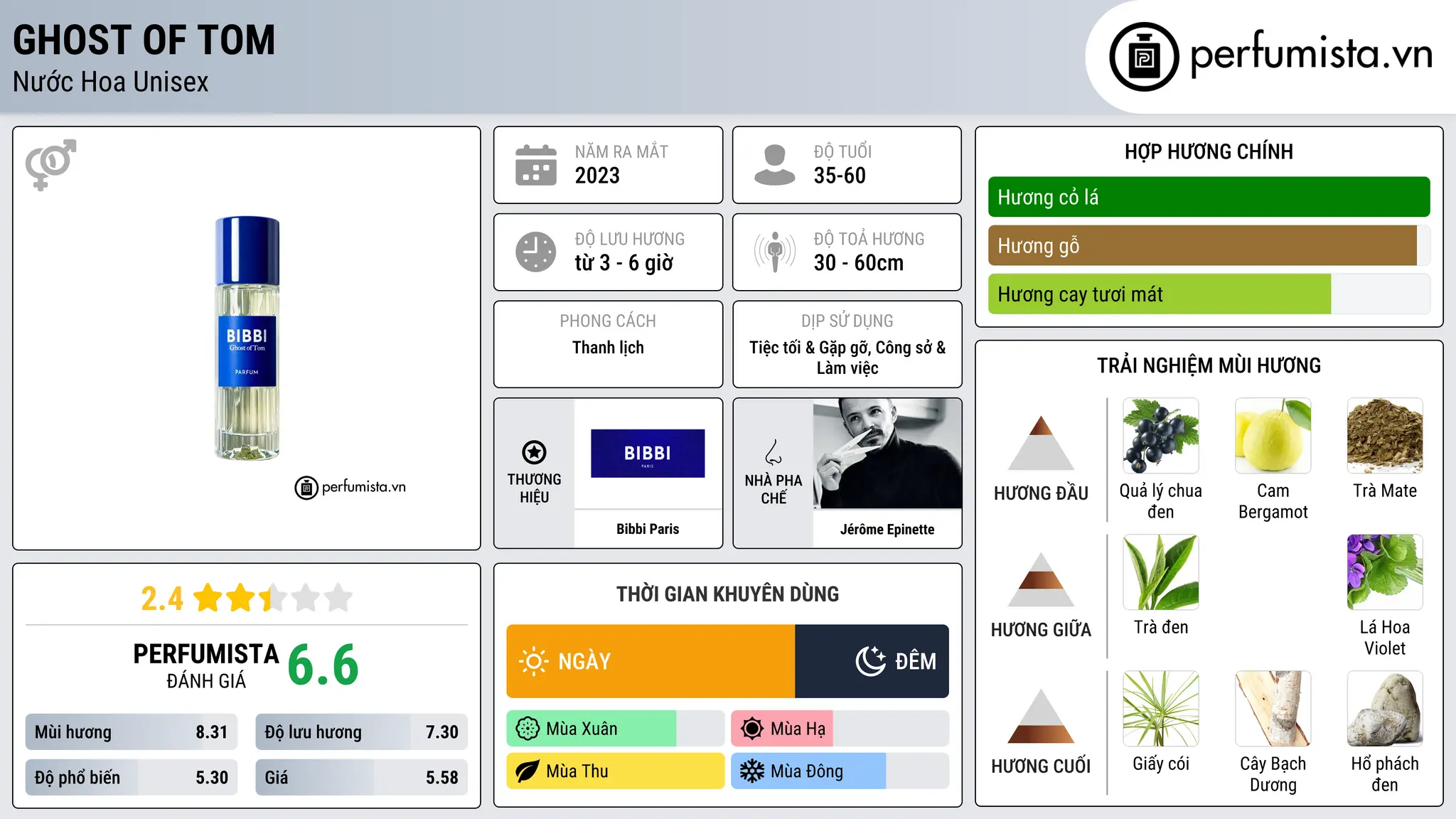Open the Giấy cói note image
This screenshot has width=1456, height=819.
pyautogui.click(x=1160, y=709)
